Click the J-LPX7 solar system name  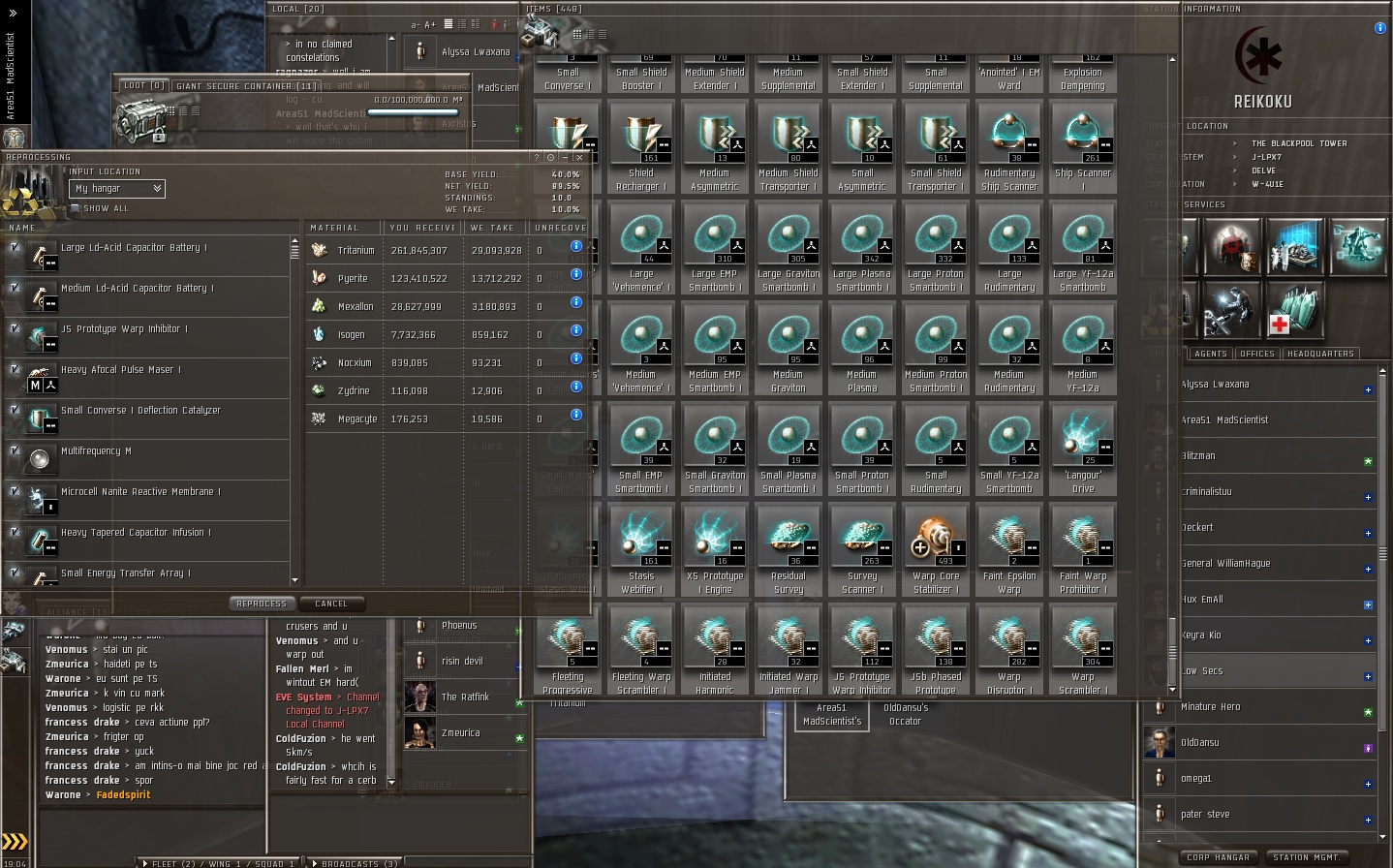pyautogui.click(x=1266, y=157)
